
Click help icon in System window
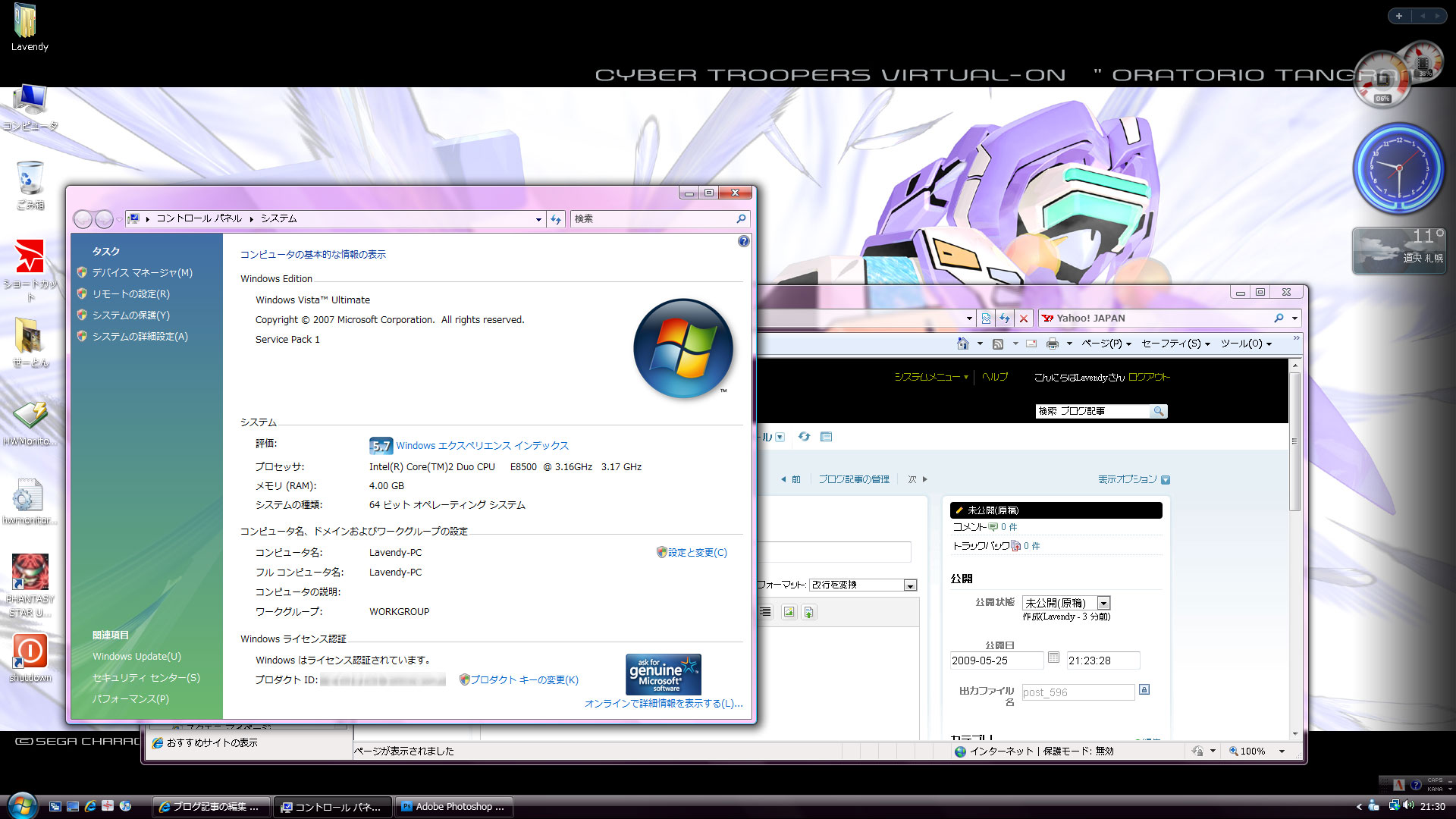click(743, 241)
